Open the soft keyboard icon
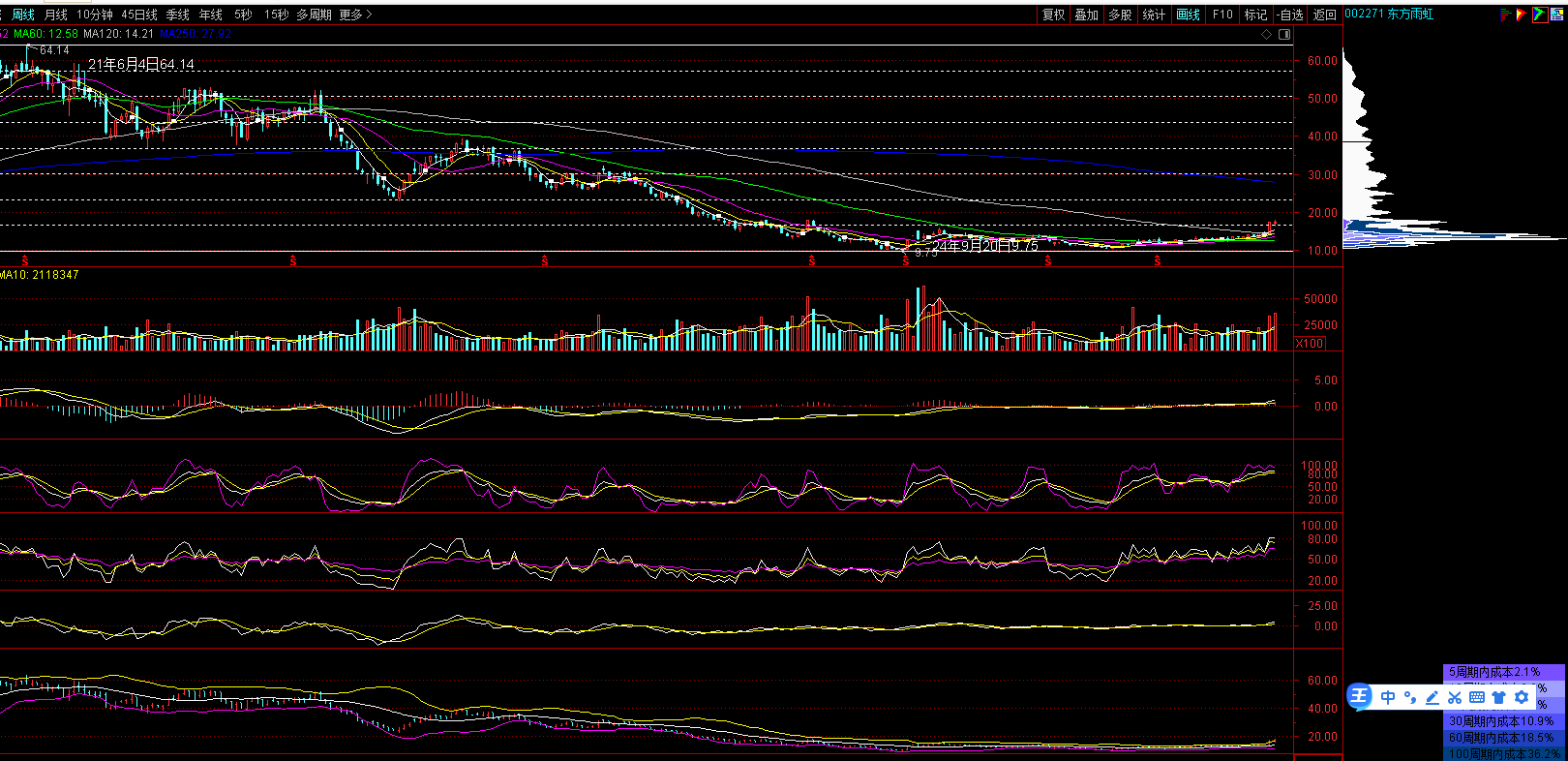 pos(1477,697)
